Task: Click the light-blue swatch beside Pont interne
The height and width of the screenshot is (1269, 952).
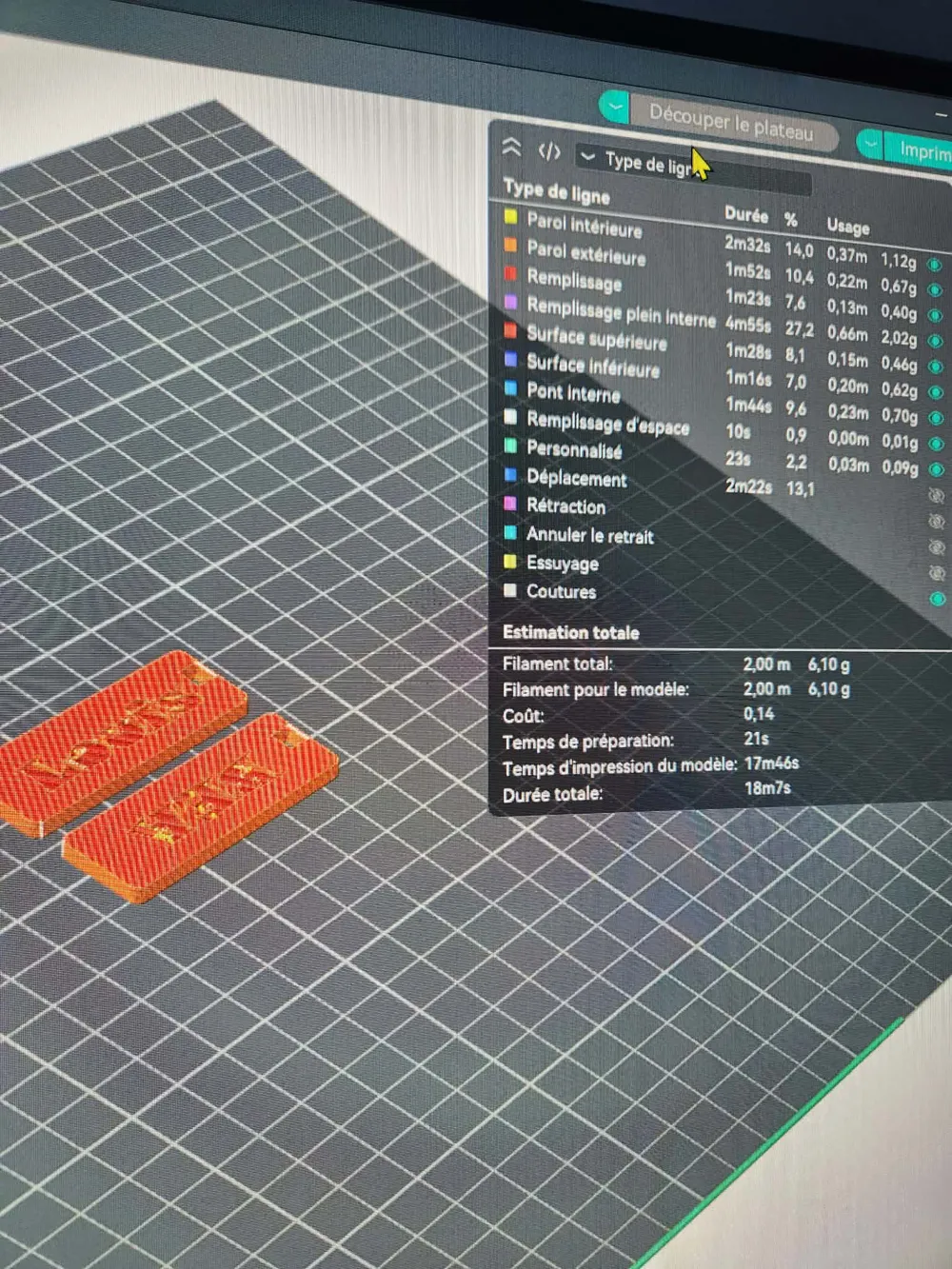Action: (510, 387)
